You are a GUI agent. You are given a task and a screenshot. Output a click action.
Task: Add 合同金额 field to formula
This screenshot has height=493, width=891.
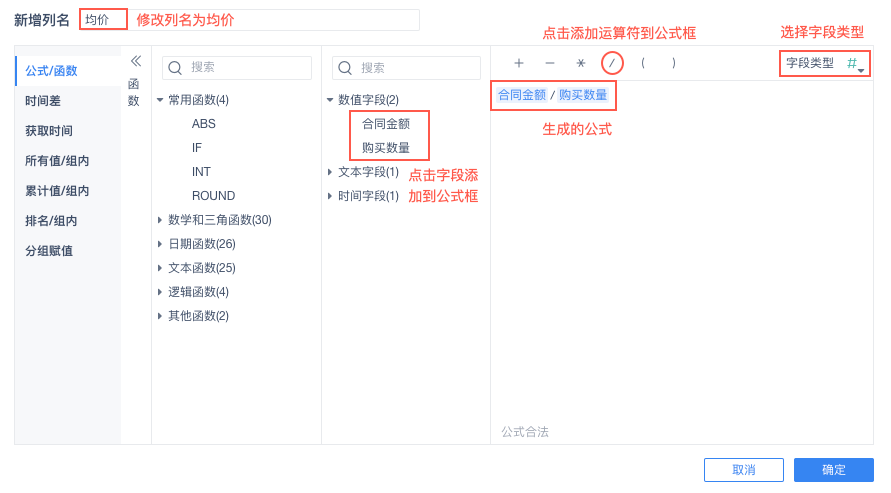386,124
